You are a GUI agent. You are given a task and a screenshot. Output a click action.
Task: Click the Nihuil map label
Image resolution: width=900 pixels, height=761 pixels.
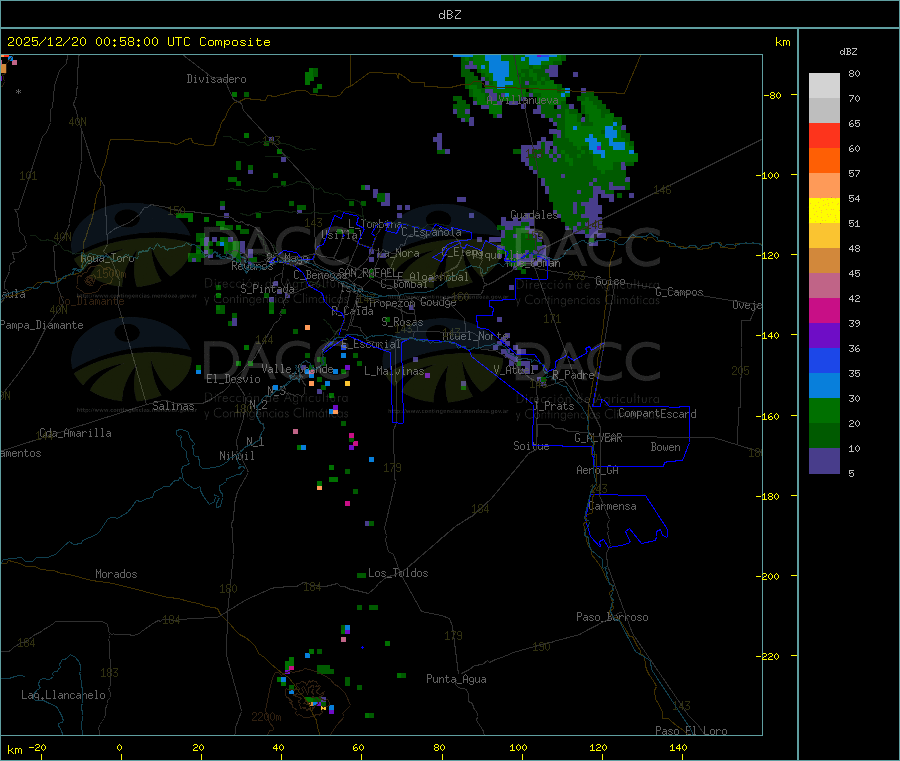237,456
